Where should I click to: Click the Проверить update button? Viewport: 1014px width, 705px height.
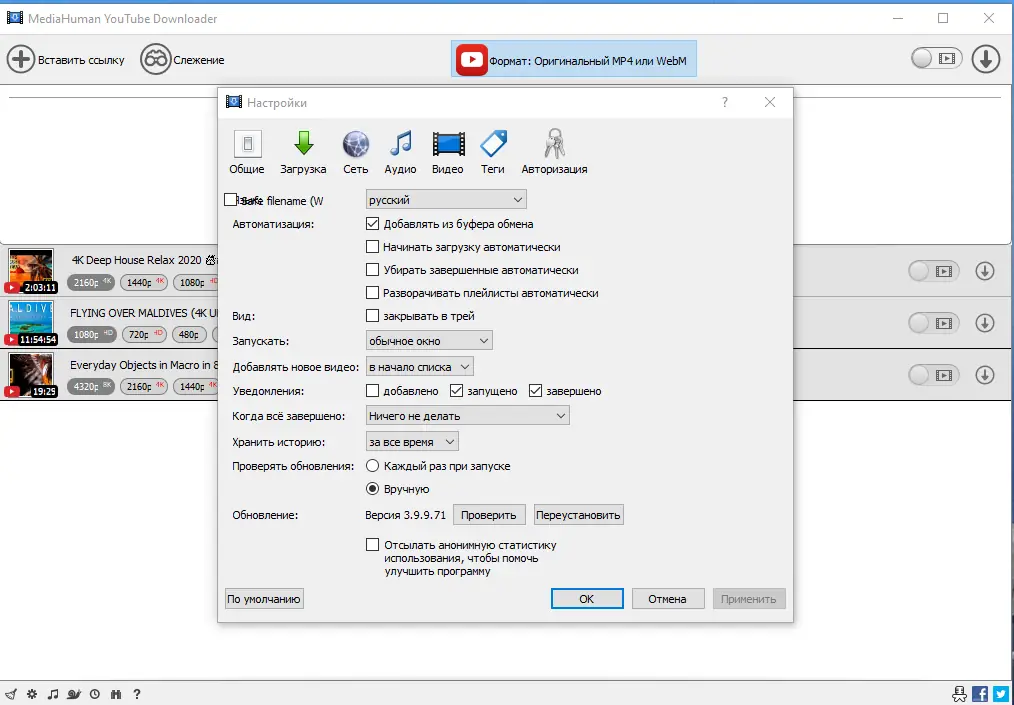489,515
